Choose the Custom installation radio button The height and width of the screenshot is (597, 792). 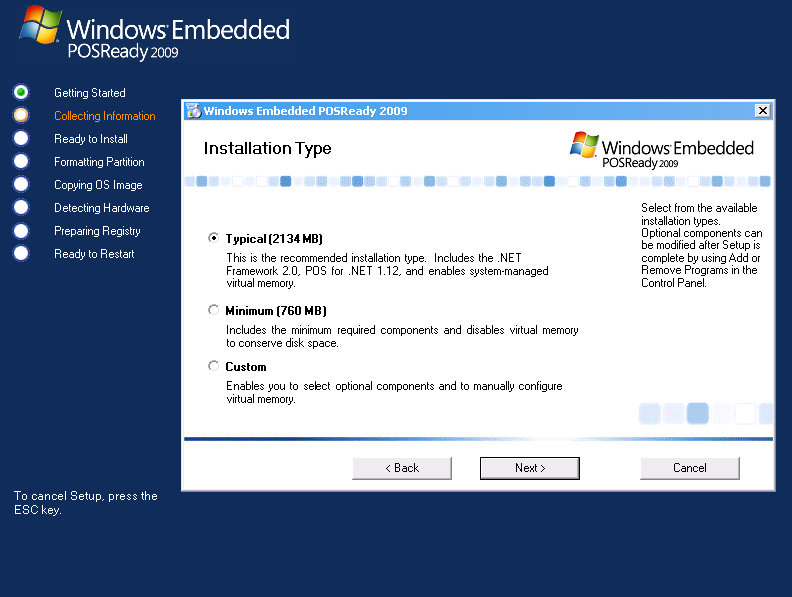214,366
